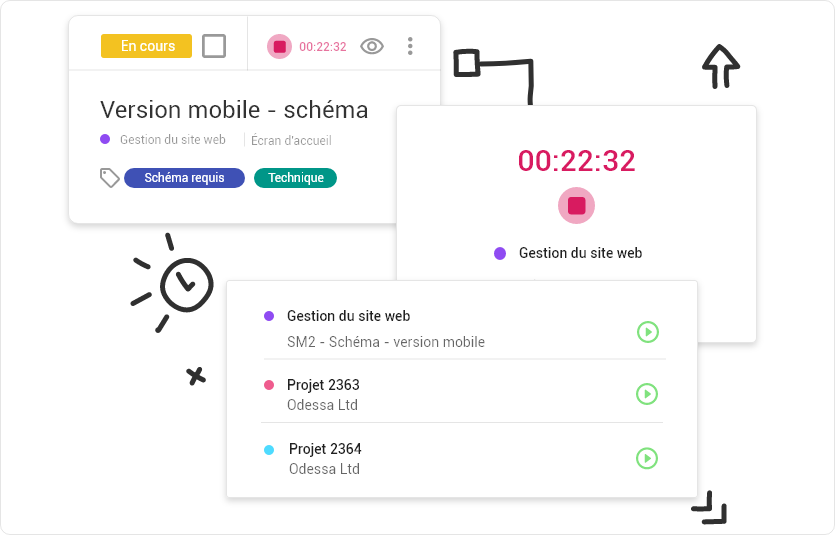Open the Gestion du site web project link

click(x=173, y=139)
